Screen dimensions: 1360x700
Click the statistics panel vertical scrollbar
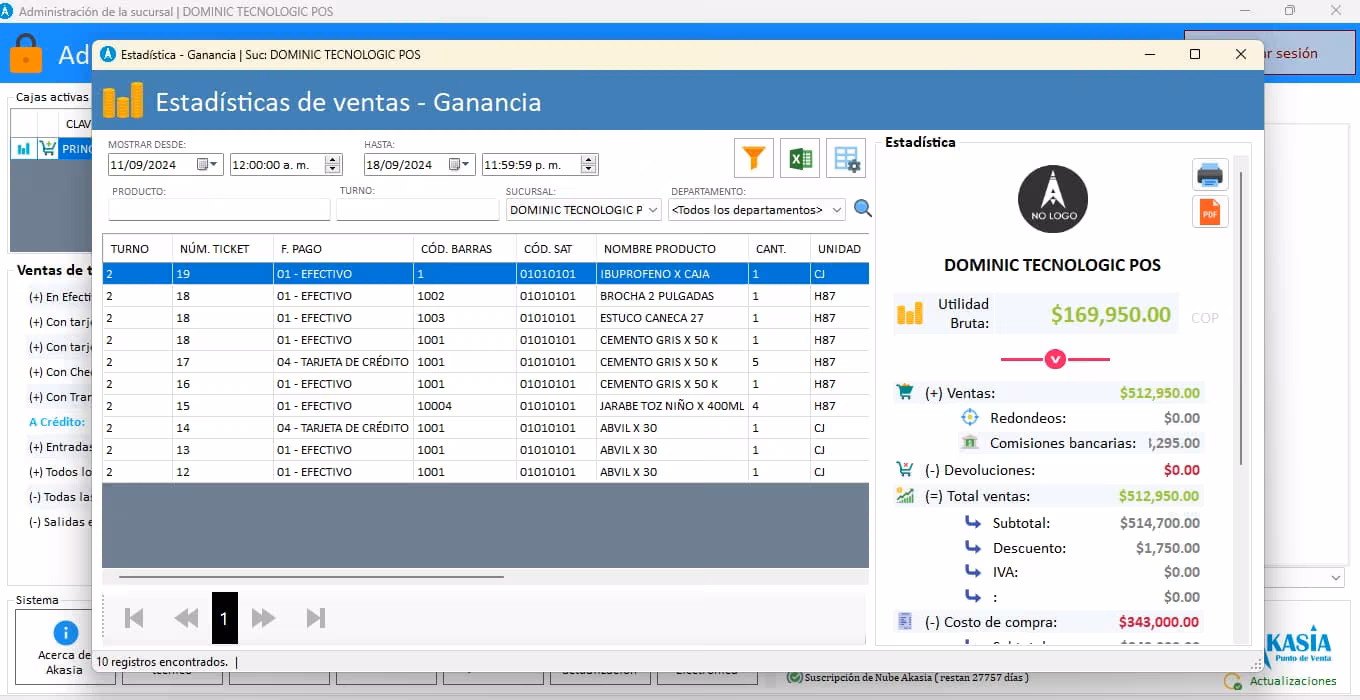point(1241,318)
